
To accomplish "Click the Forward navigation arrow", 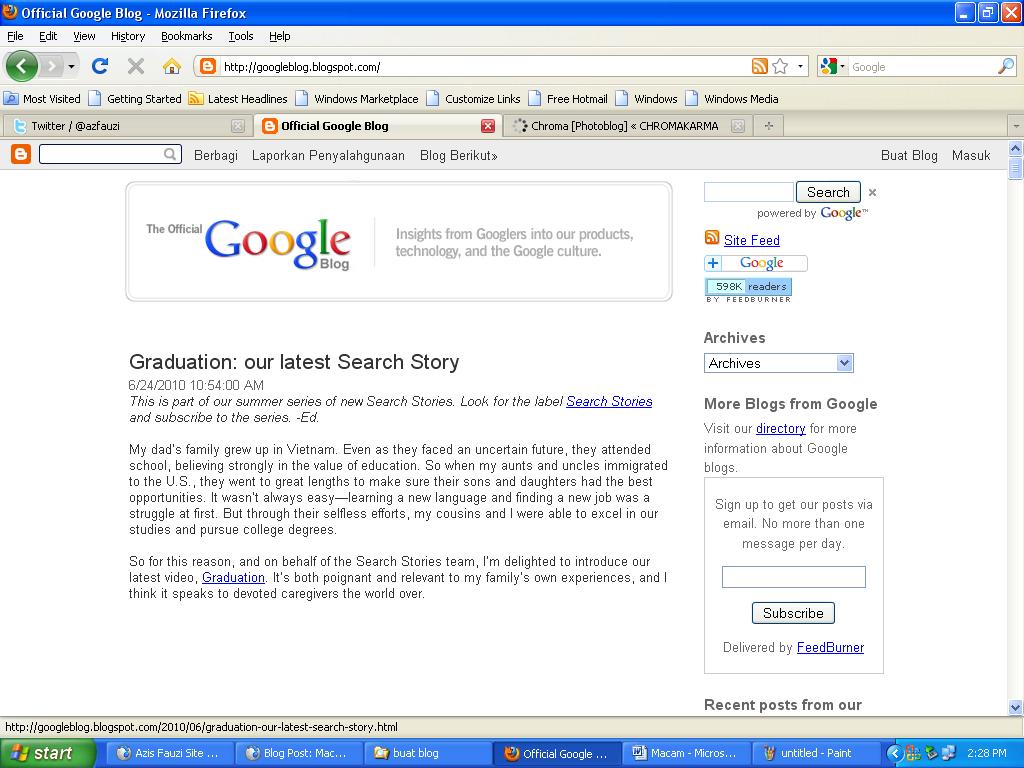I will coord(52,66).
